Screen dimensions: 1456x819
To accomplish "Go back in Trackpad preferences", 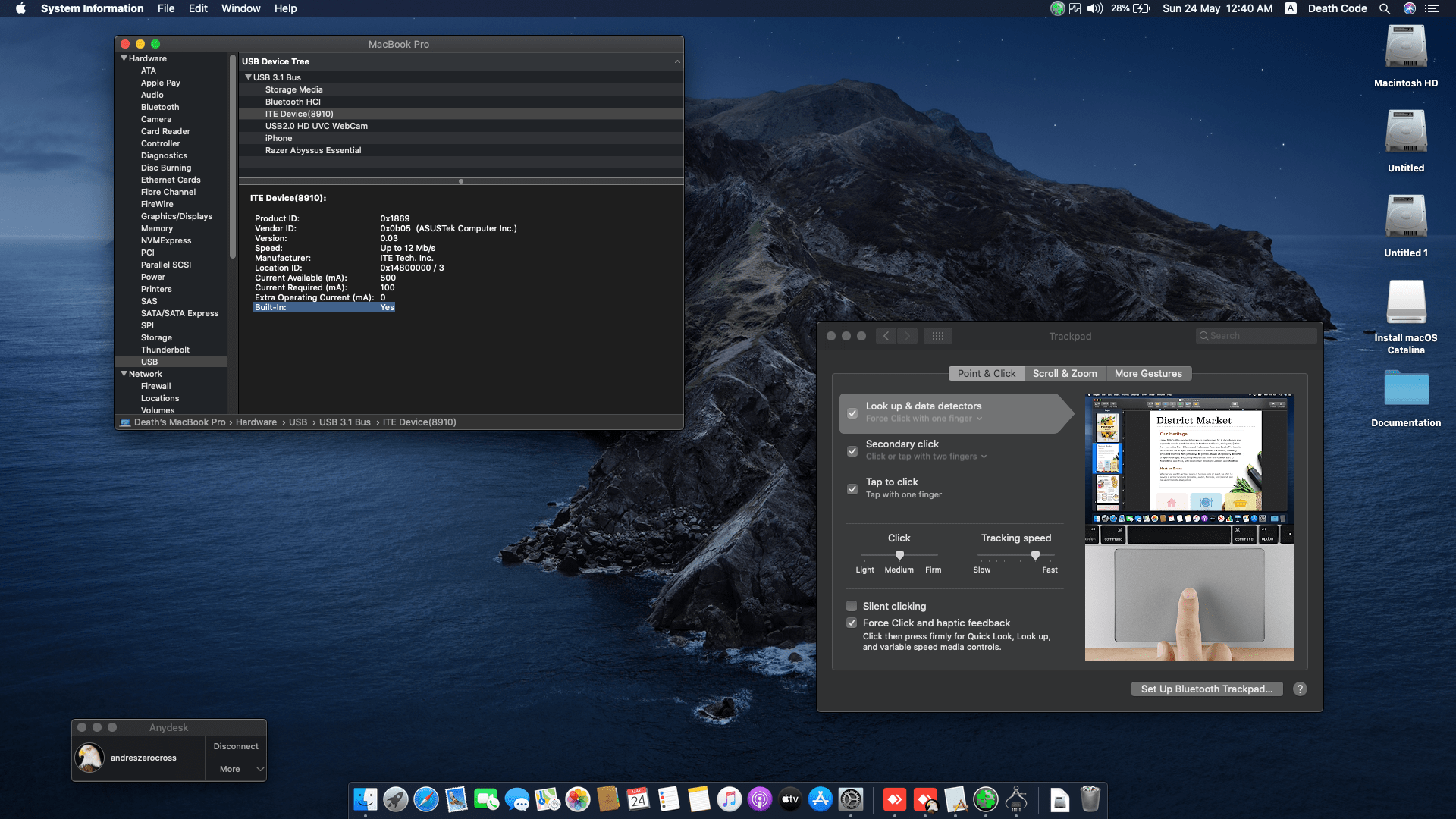I will click(x=886, y=336).
